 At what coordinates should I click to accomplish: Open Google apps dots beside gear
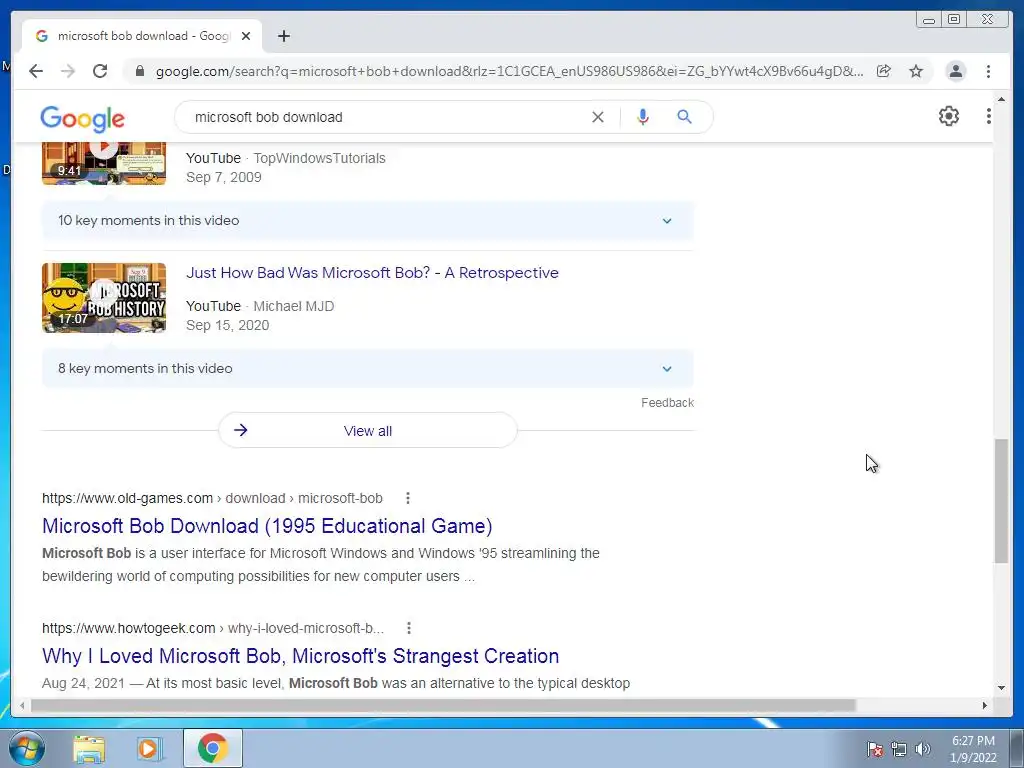988,116
